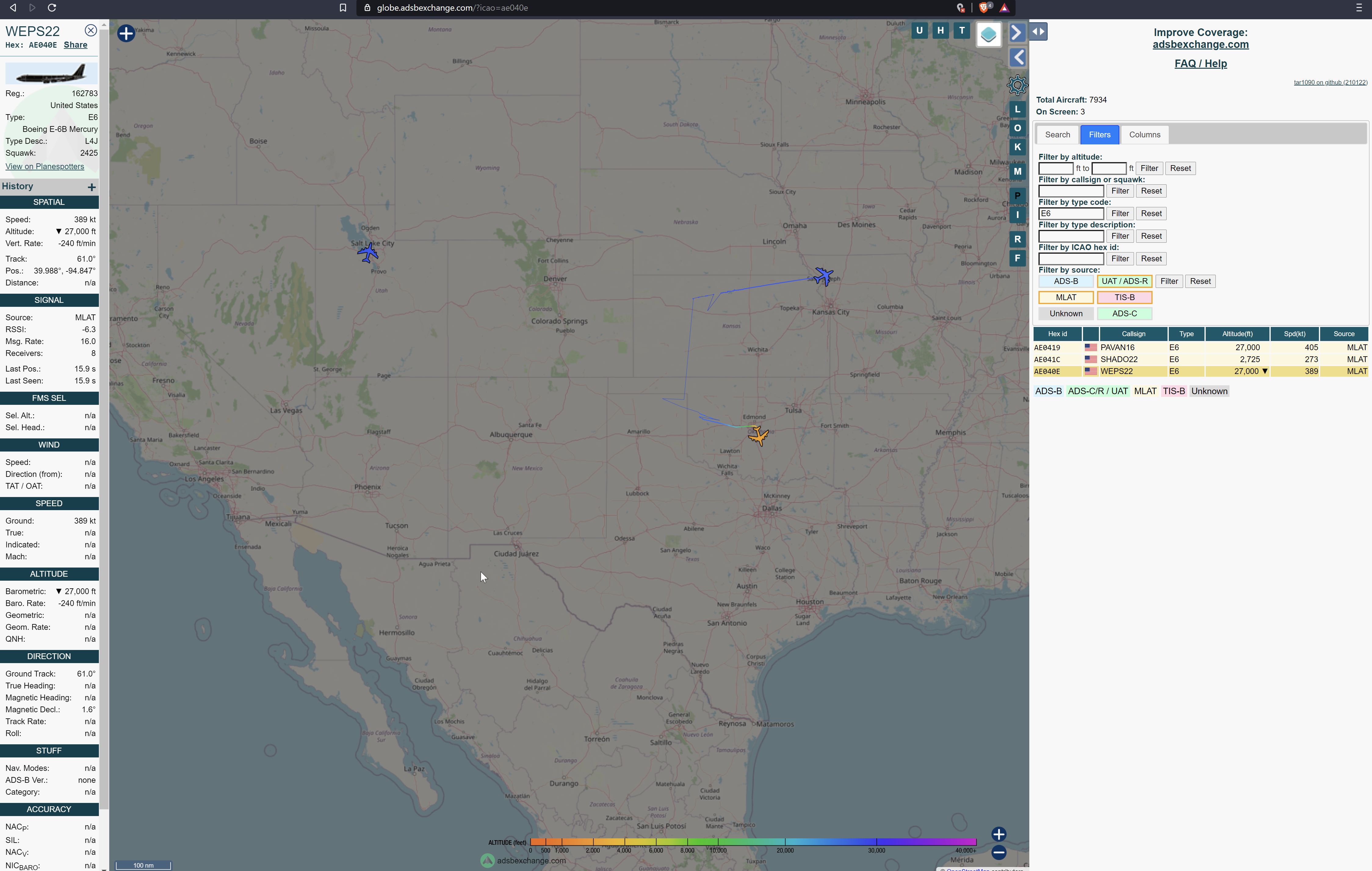1372x871 pixels.
Task: Open the FAQ / Help link
Action: (1200, 64)
